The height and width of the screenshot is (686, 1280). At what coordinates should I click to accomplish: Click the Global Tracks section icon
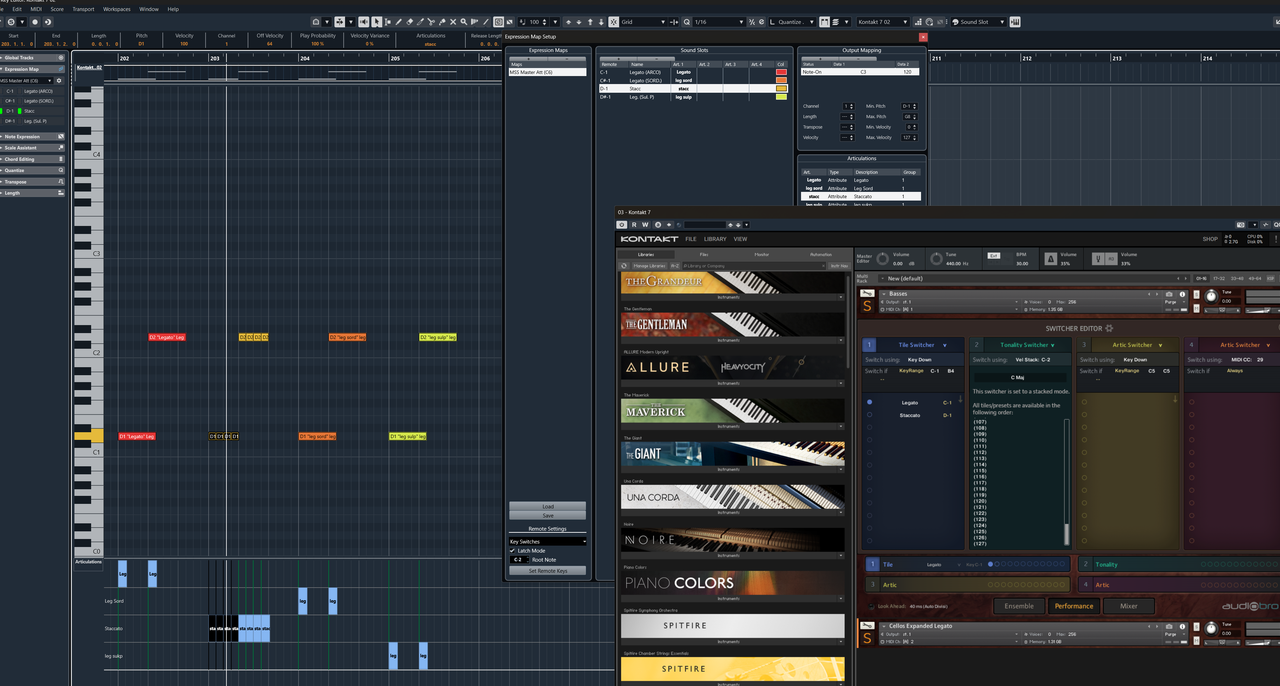[61, 58]
